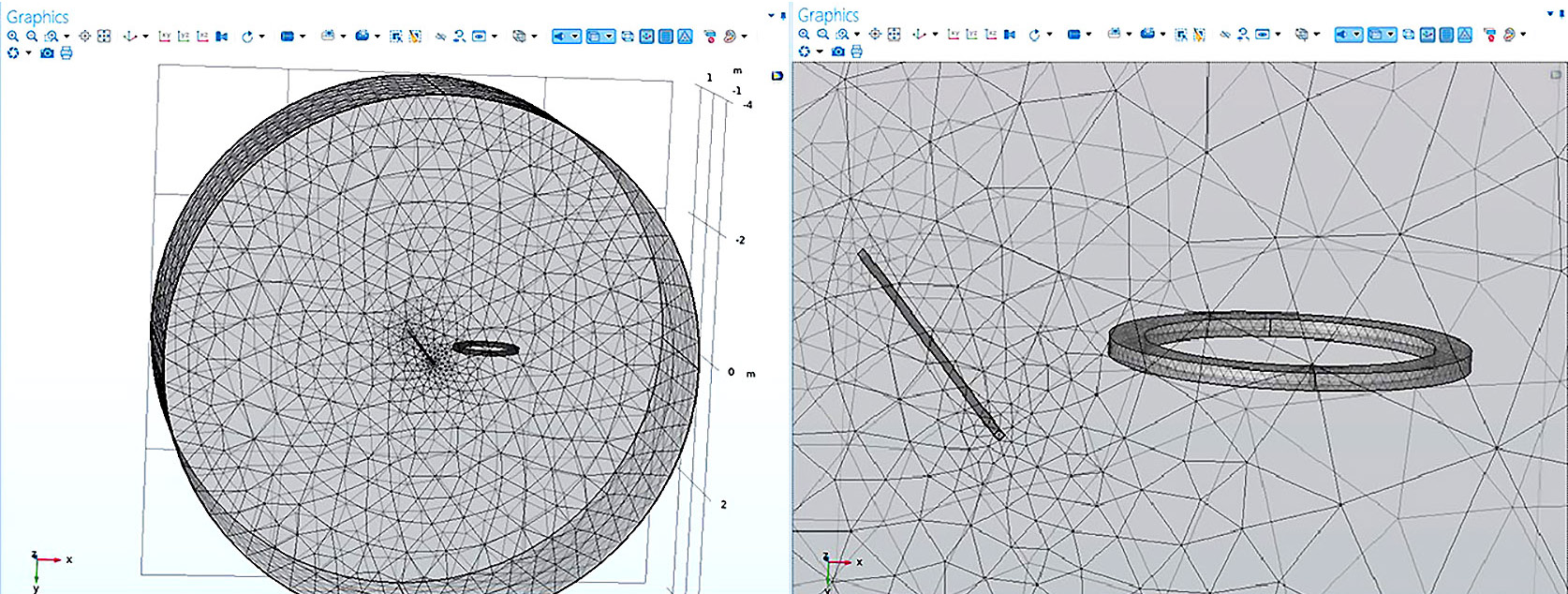The height and width of the screenshot is (594, 1568).
Task: Pin the left Graphics window
Action: [782, 16]
